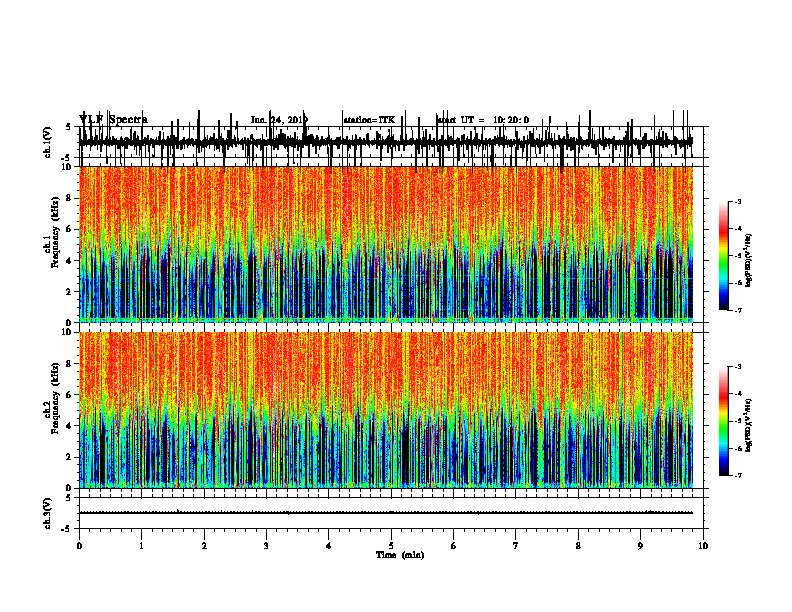
Task: Click inside the ch.2 spectrogram panel
Action: pos(386,410)
